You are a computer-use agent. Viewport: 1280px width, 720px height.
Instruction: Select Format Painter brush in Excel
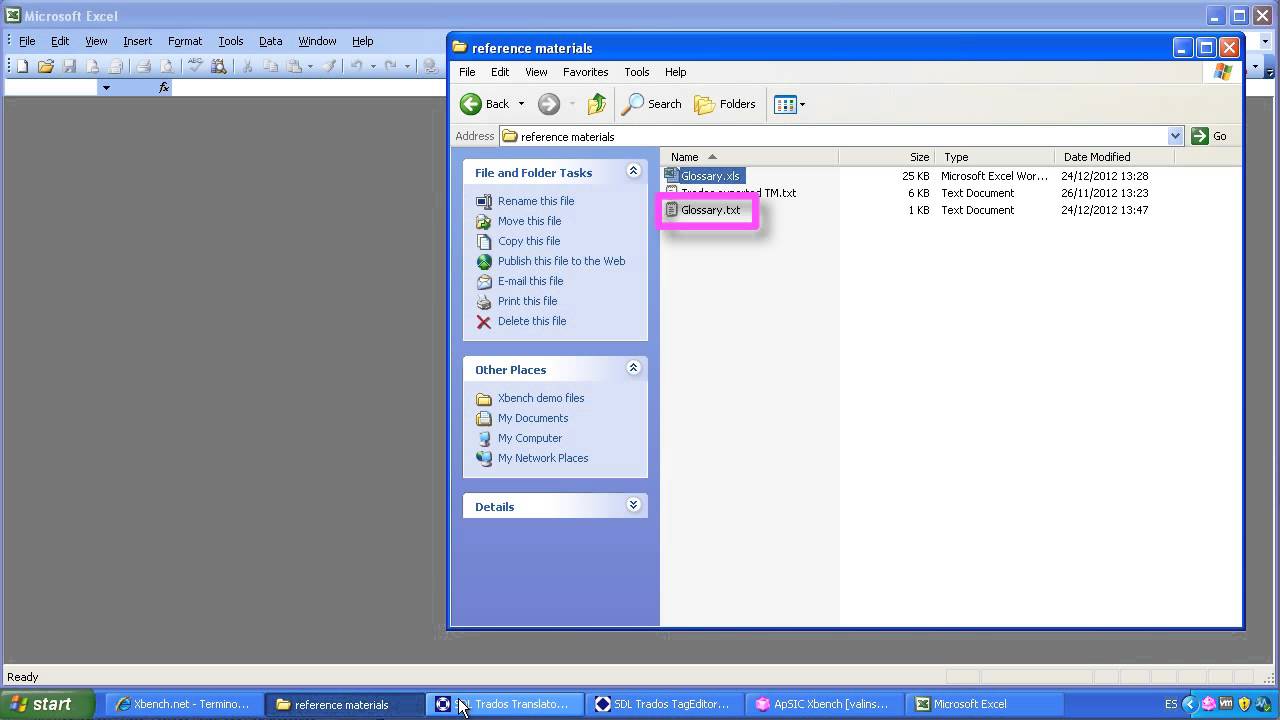point(328,66)
